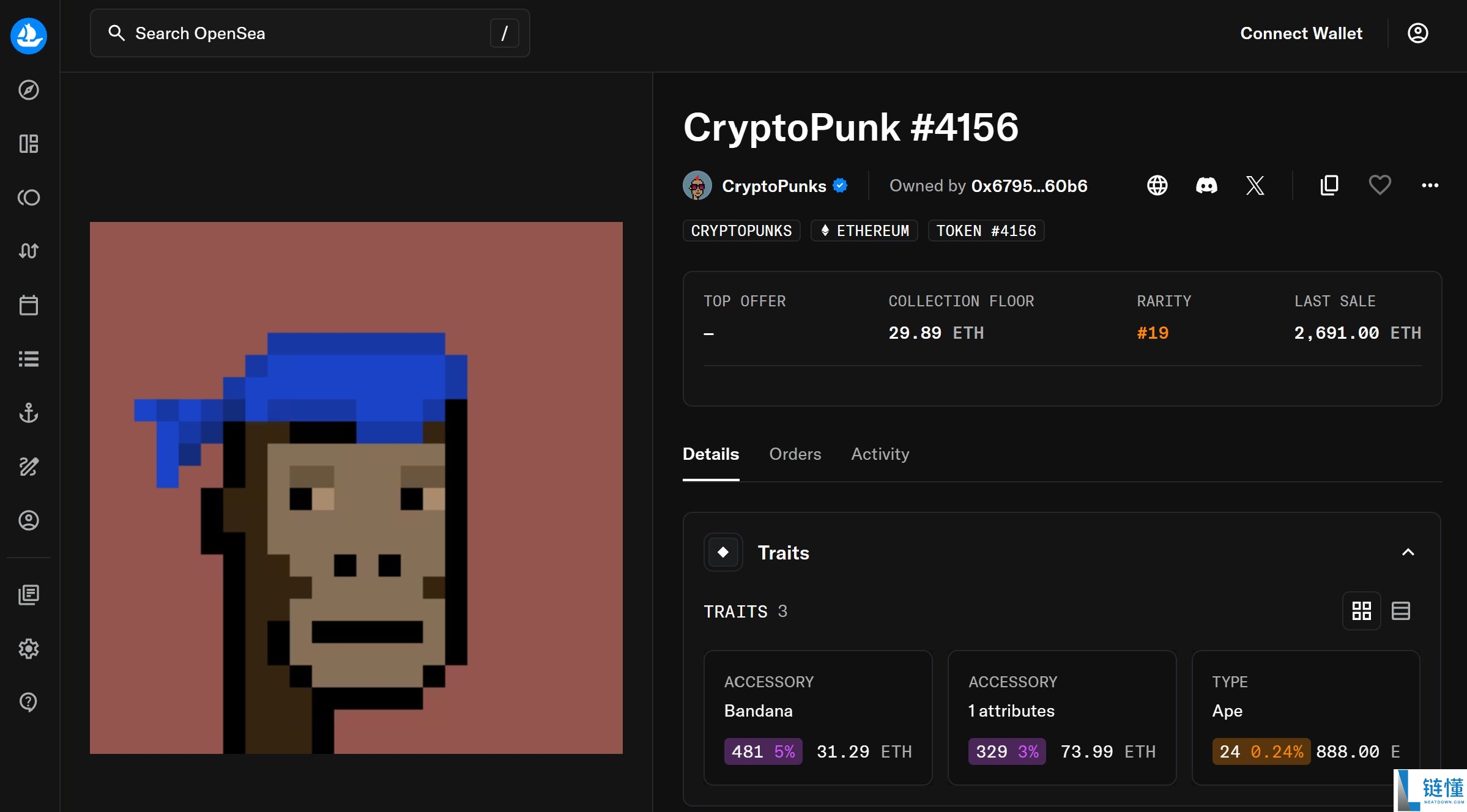Open the sidebar Profile icon
This screenshot has height=812, width=1467.
(29, 520)
